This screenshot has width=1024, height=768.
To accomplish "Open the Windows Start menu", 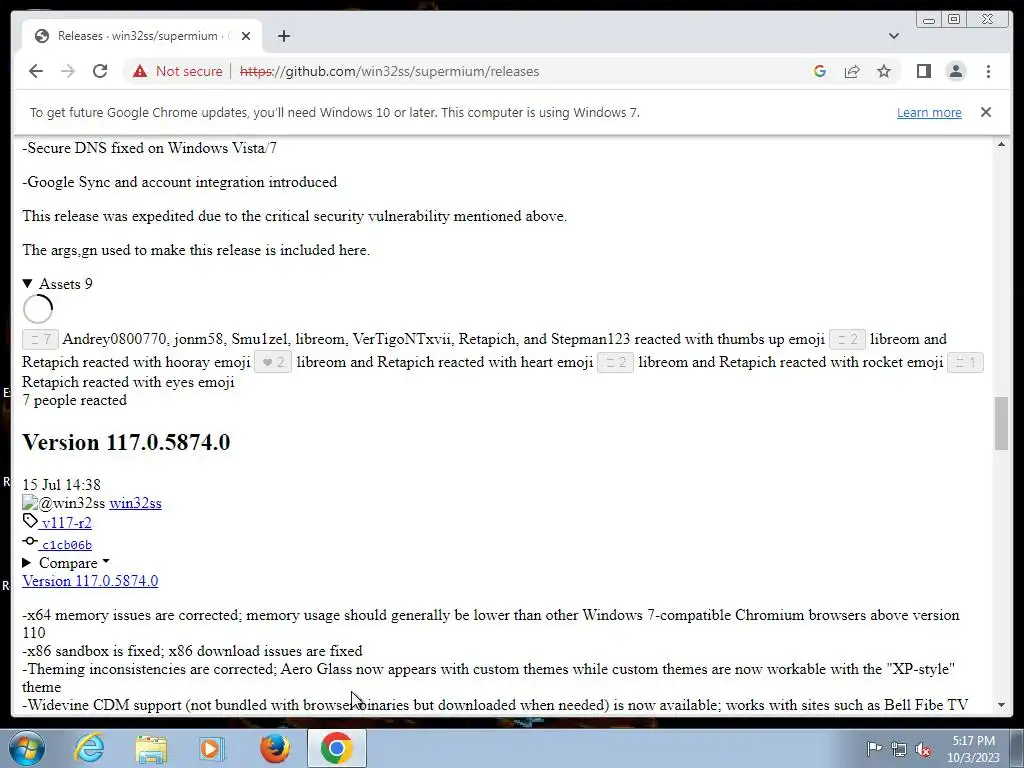I will click(x=26, y=748).
